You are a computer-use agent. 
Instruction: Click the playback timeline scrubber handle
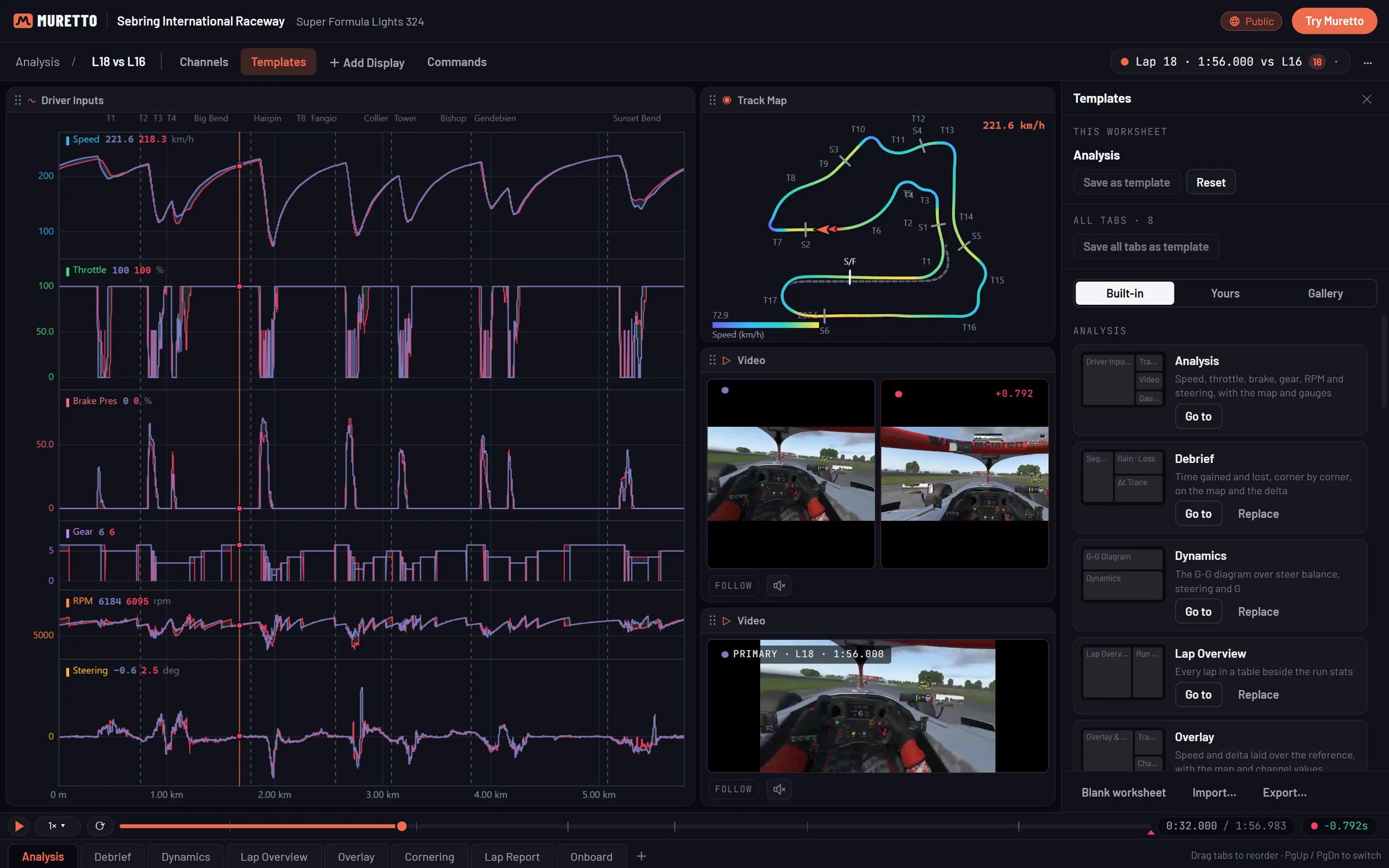click(402, 826)
